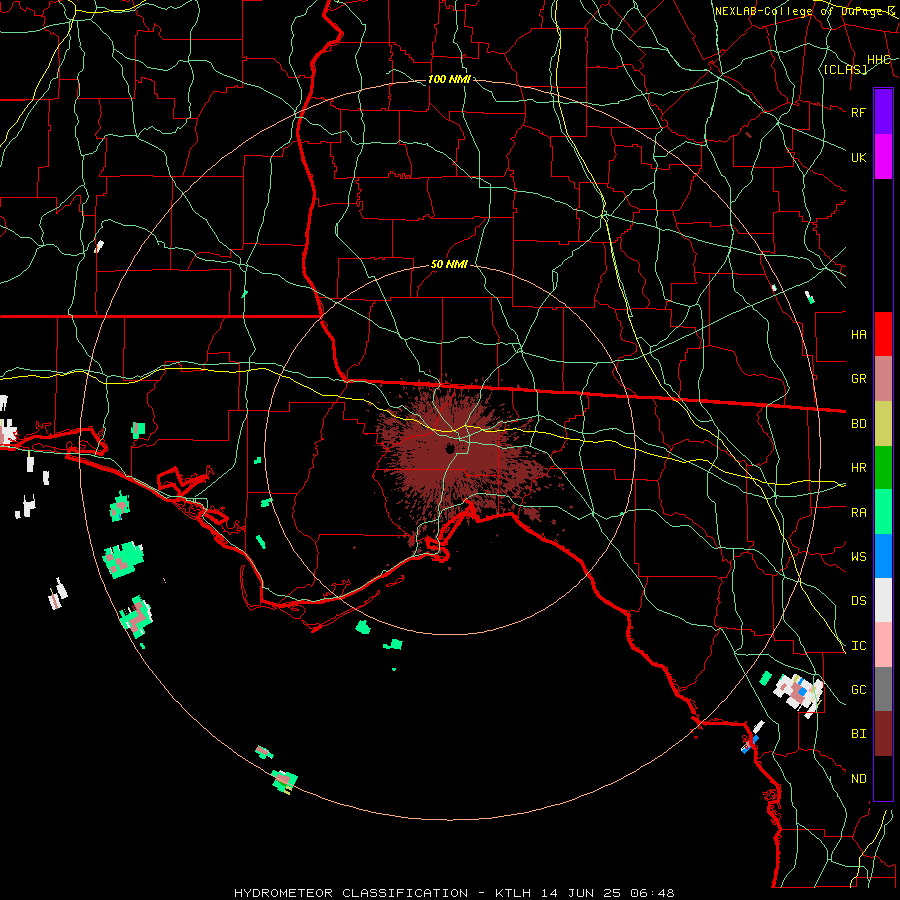Click the "DS" legend label
Viewport: 900px width, 900px height.
(858, 600)
